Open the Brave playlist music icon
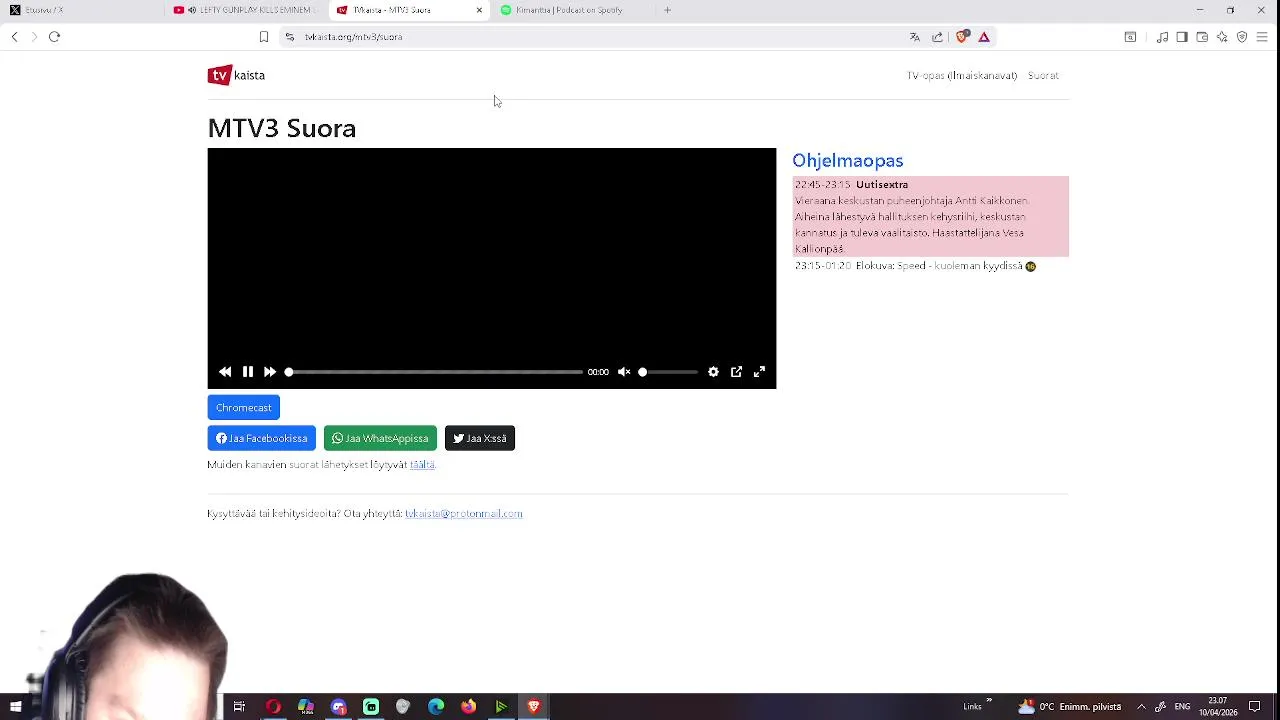The image size is (1280, 720). 1162,37
